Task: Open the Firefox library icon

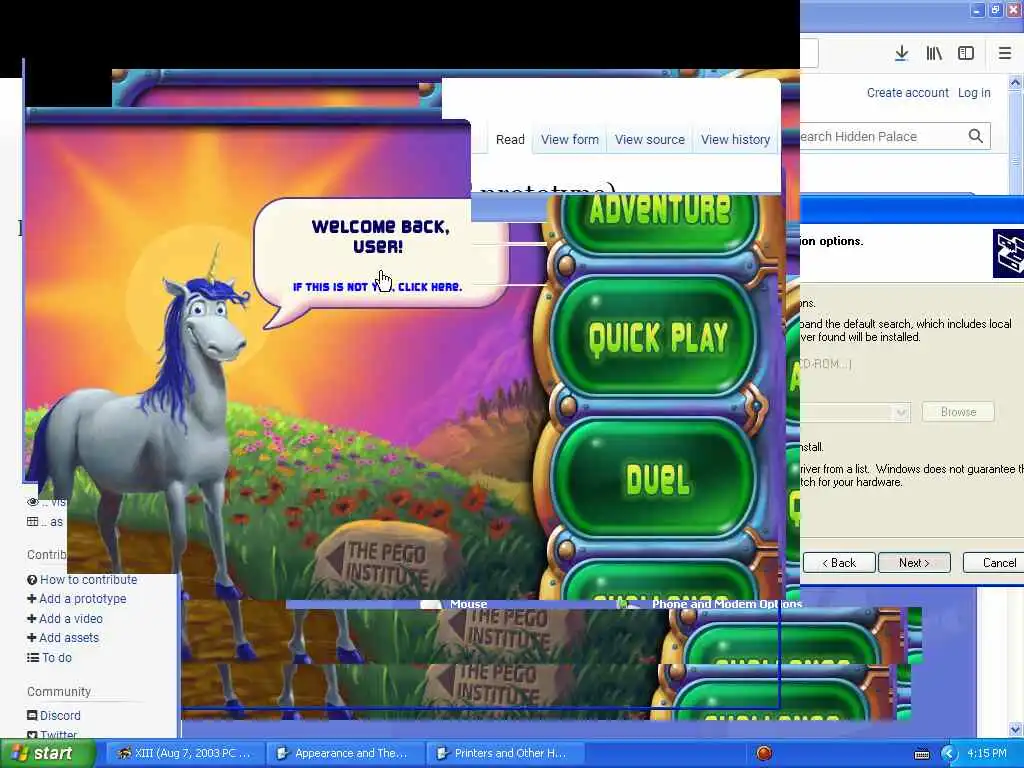Action: 934,54
